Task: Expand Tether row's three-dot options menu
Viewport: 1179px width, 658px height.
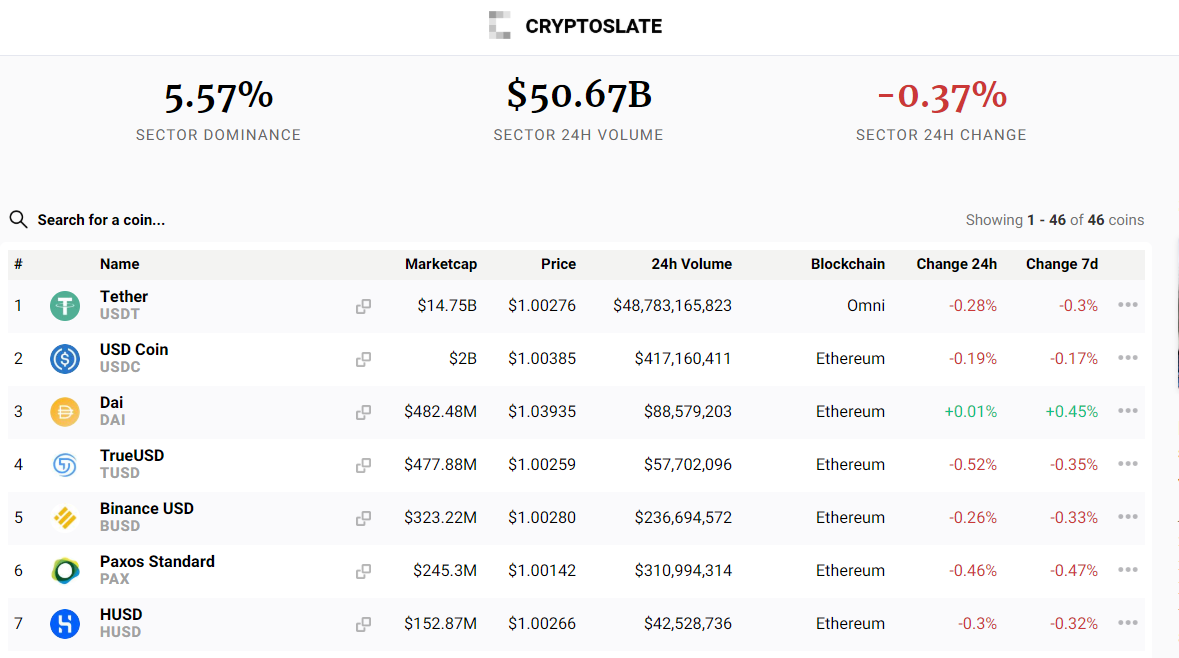Action: 1128,305
